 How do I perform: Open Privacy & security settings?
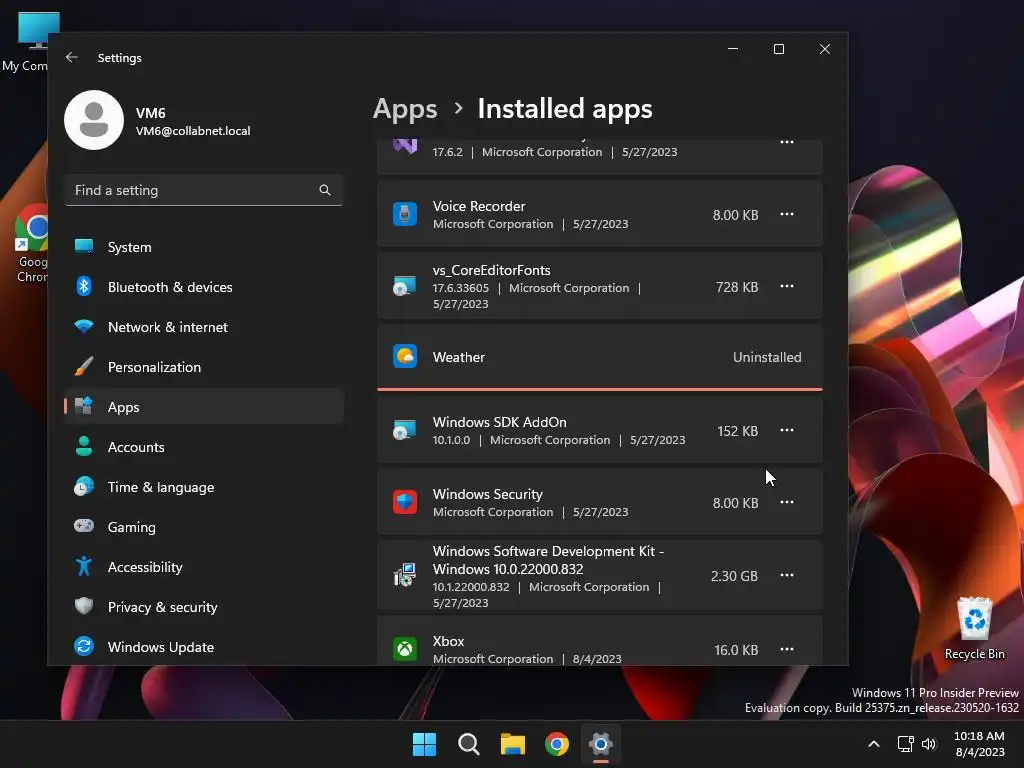(204, 607)
